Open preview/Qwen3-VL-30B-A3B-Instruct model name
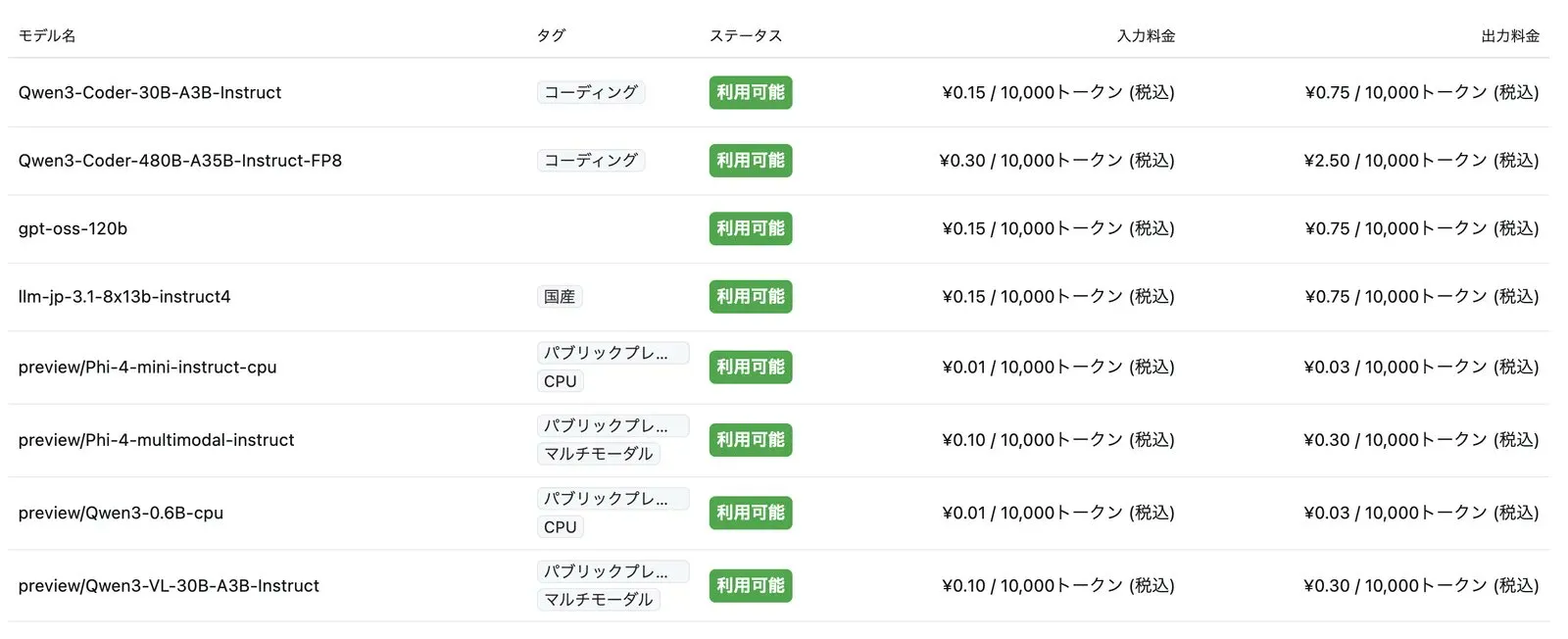Viewport: 1568px width, 639px height. coord(169,586)
